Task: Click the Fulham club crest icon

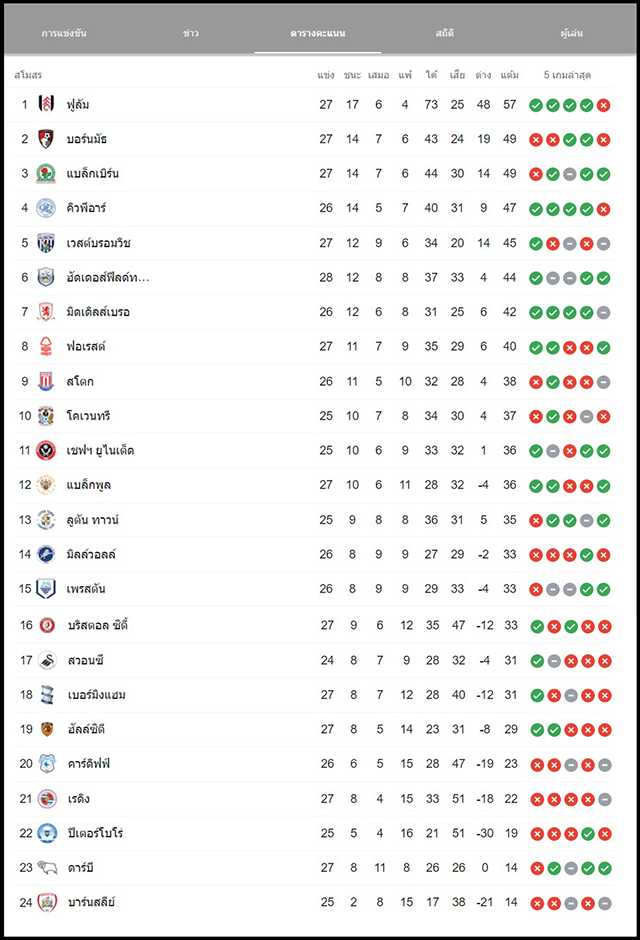Action: (x=46, y=104)
